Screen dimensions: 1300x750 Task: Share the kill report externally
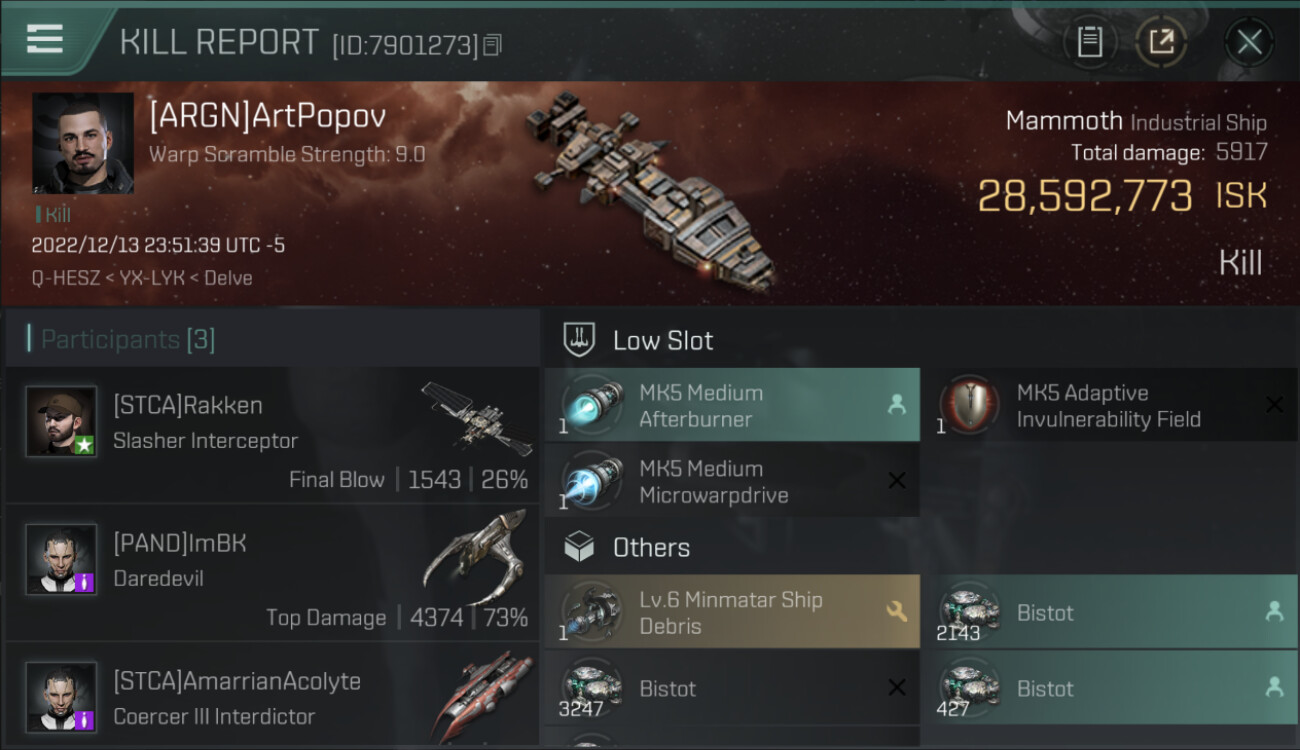click(x=1161, y=42)
